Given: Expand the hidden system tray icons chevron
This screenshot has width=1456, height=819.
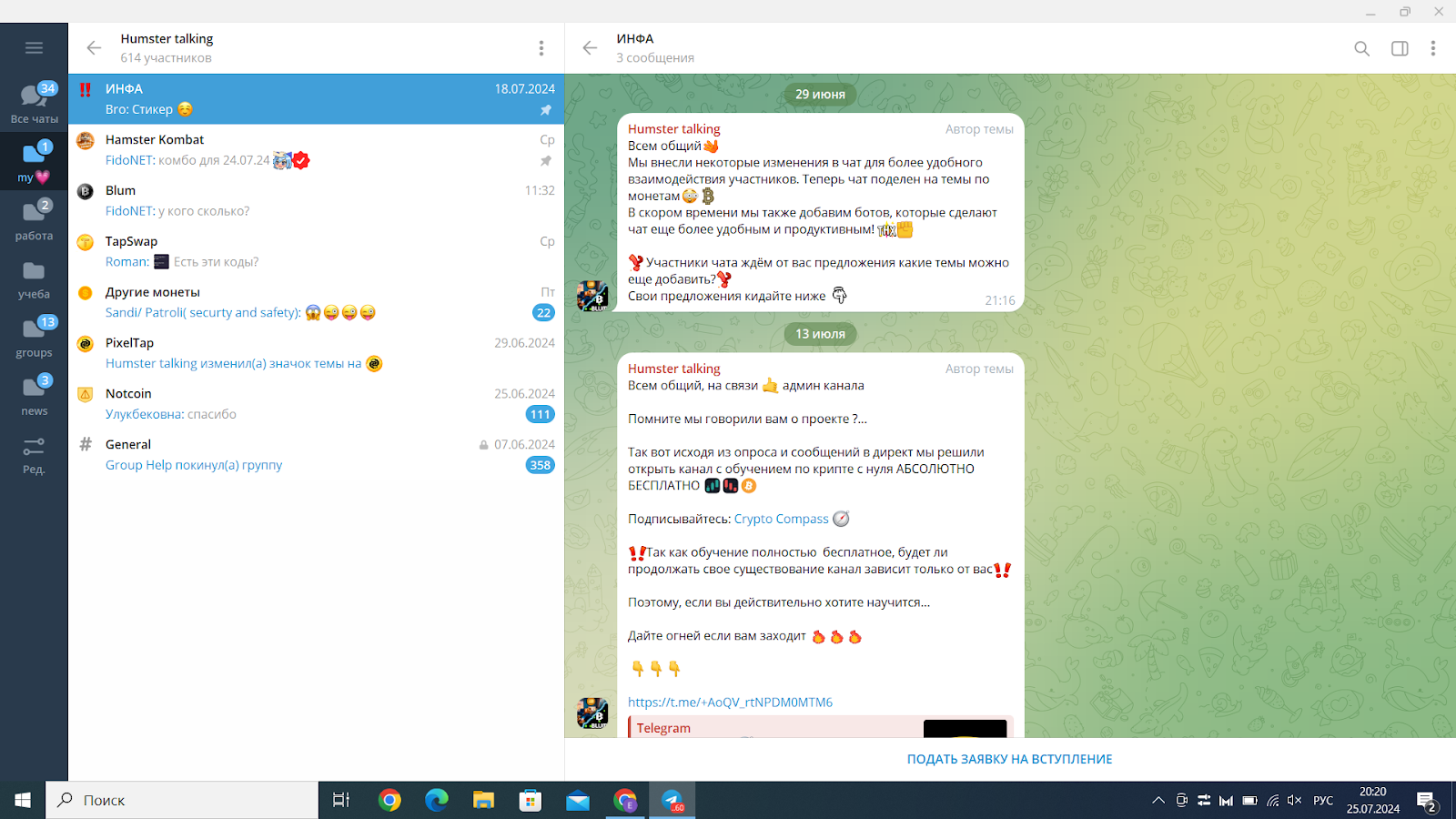Looking at the screenshot, I should tap(1158, 801).
